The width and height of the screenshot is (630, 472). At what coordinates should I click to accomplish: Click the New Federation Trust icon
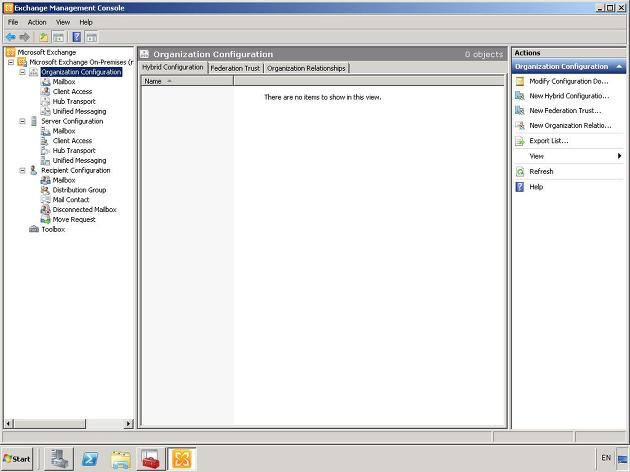click(x=520, y=110)
